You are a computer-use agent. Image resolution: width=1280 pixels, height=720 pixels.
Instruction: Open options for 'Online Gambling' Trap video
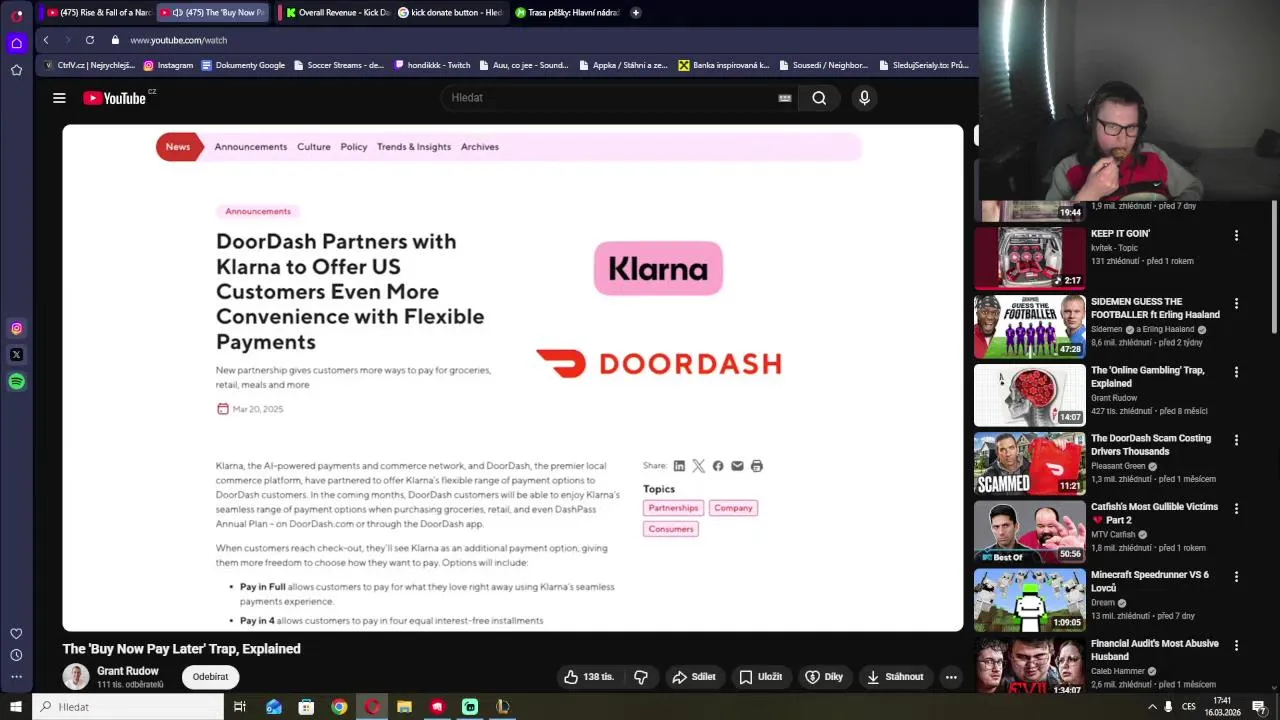pos(1236,372)
